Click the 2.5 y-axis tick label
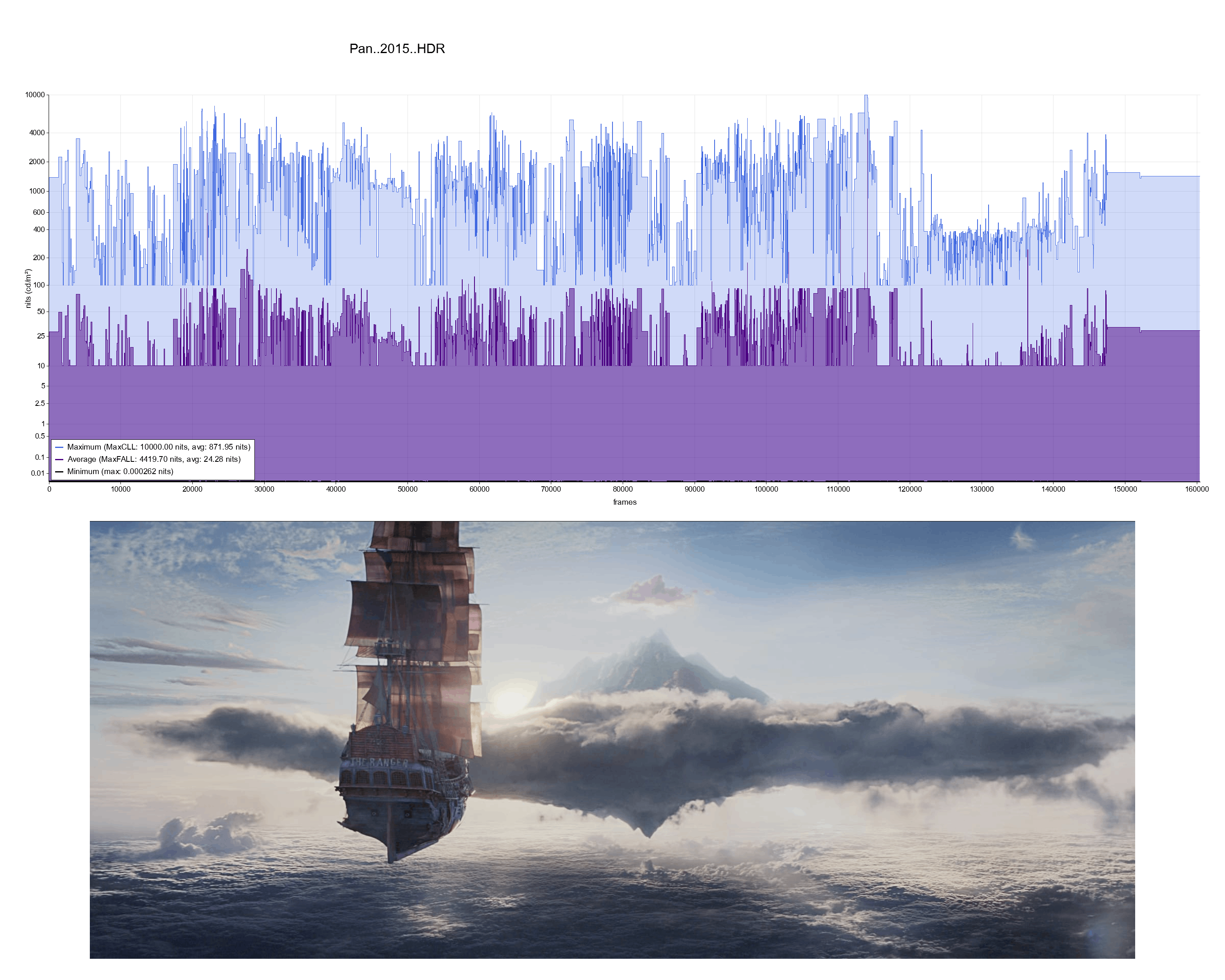Screen dimensions: 1225x980 (40, 403)
